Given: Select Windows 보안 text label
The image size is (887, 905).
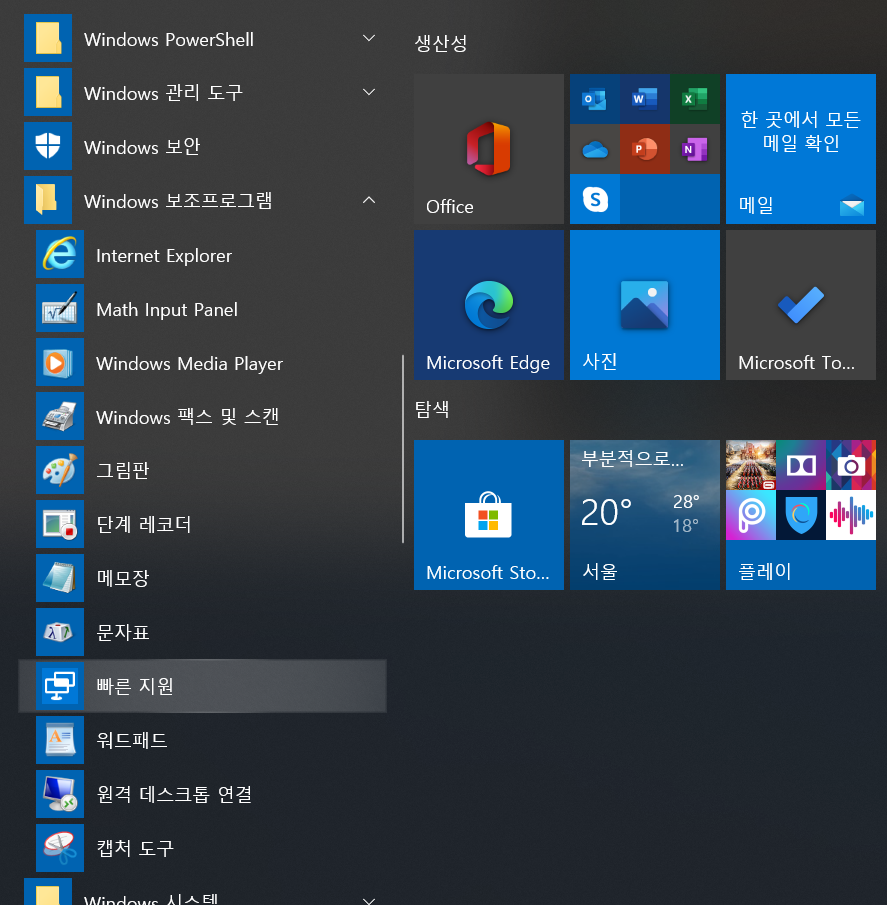Looking at the screenshot, I should [x=142, y=147].
